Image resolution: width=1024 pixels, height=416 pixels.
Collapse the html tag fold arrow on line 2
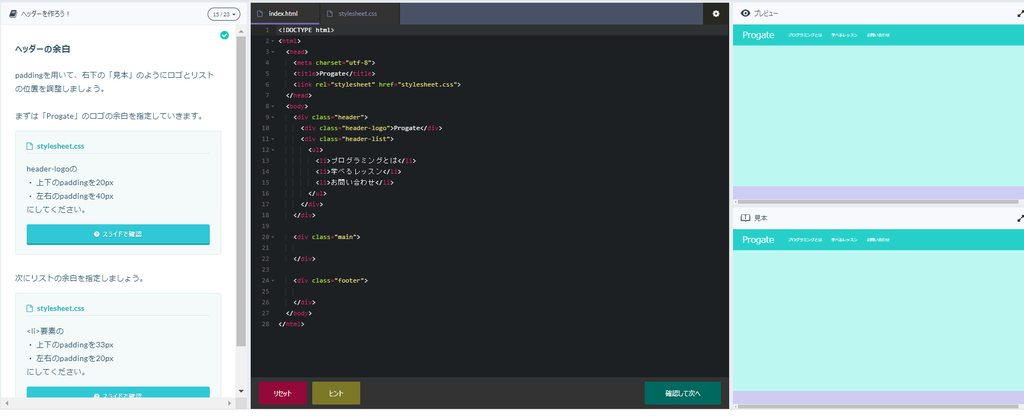click(273, 41)
